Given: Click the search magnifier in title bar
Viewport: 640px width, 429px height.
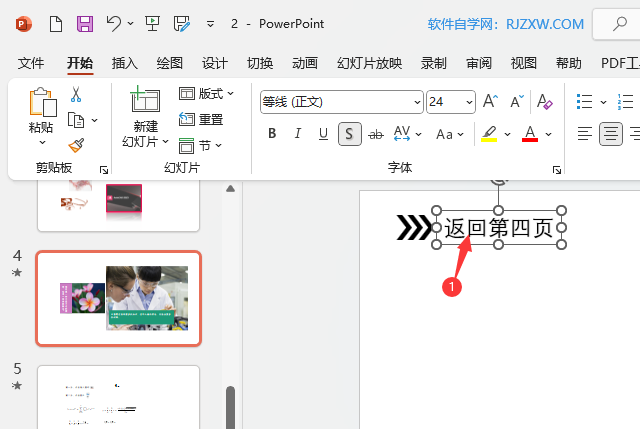Looking at the screenshot, I should pos(620,24).
